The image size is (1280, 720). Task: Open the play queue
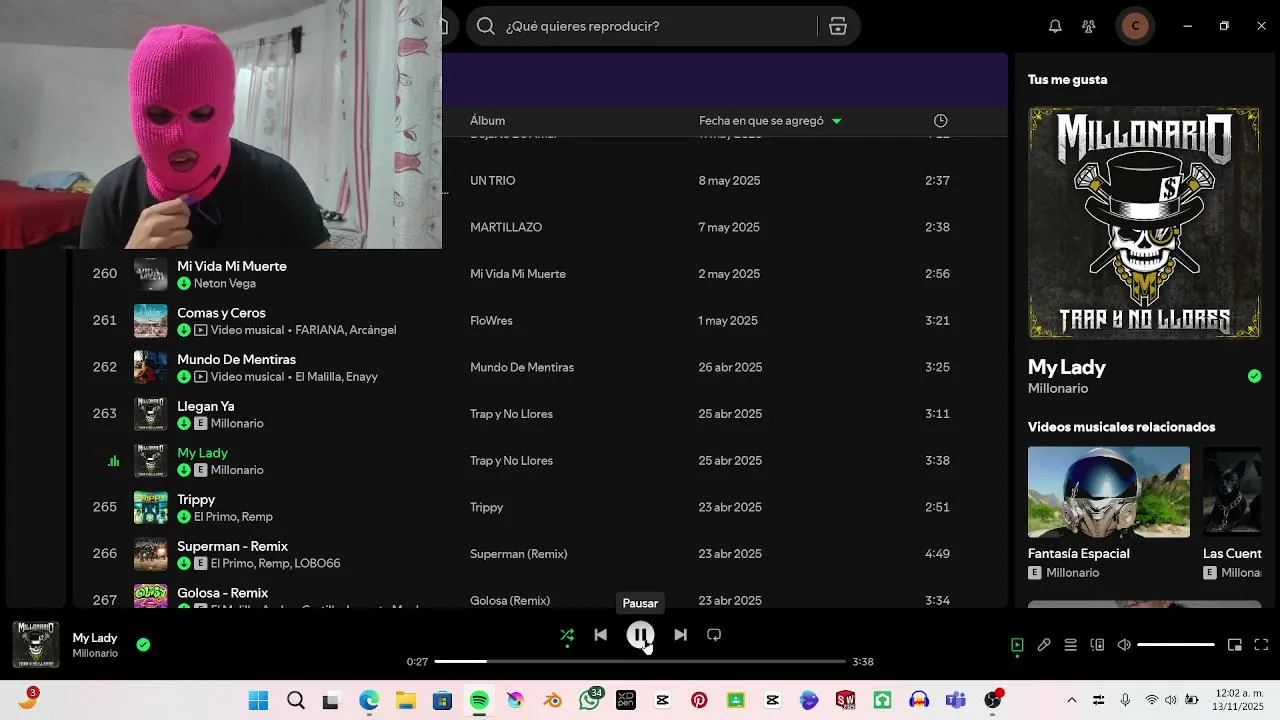coord(1070,645)
